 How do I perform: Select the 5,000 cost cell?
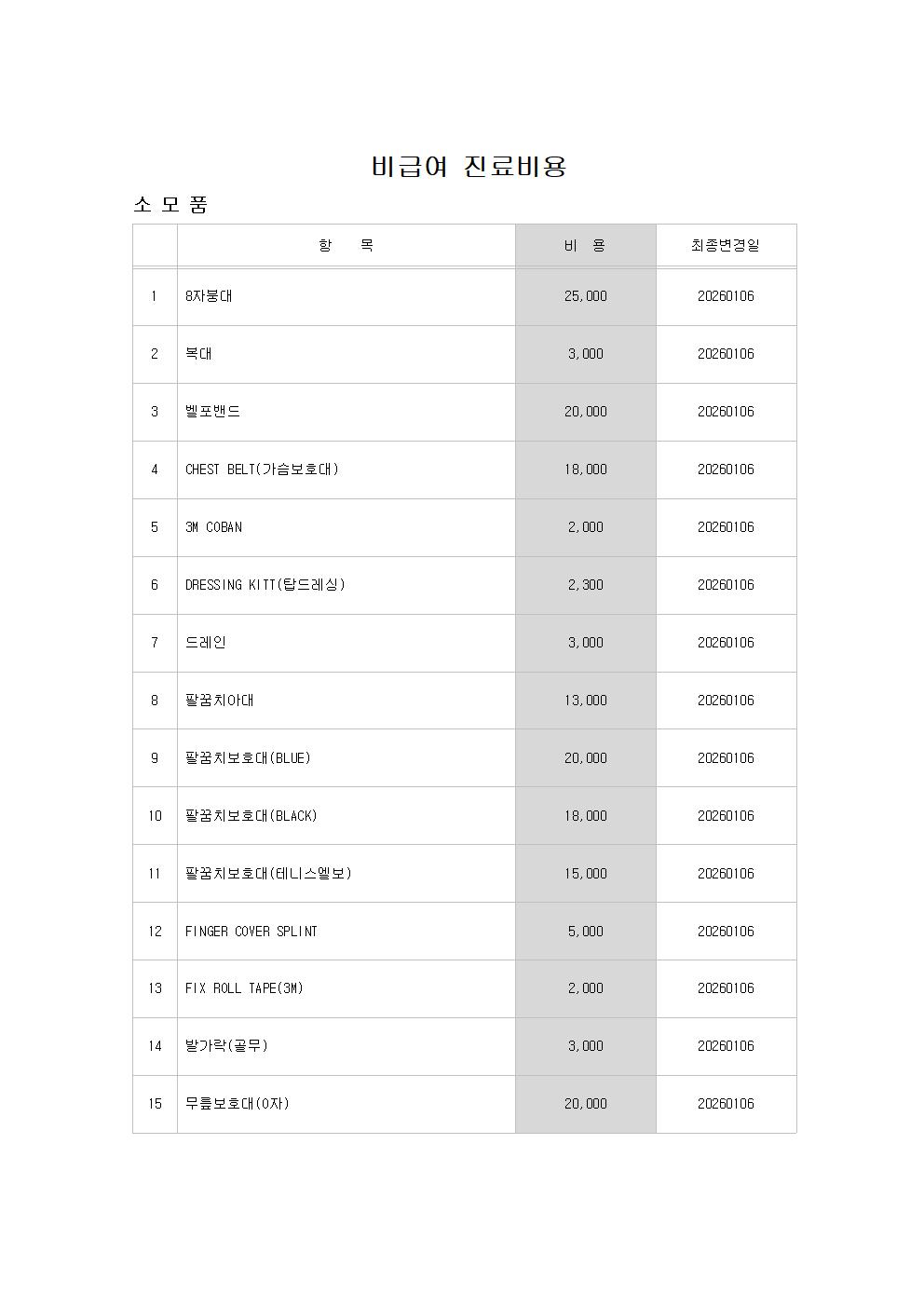pyautogui.click(x=585, y=932)
